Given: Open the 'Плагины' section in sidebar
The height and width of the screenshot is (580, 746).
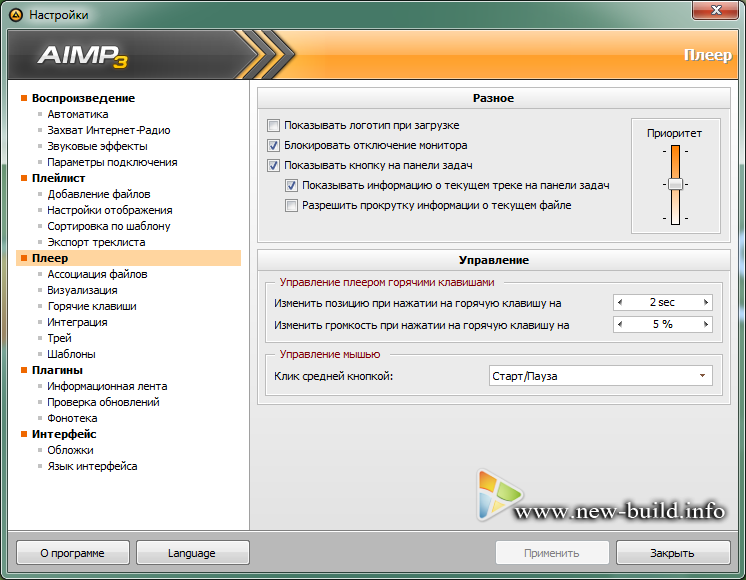Looking at the screenshot, I should pyautogui.click(x=57, y=370).
